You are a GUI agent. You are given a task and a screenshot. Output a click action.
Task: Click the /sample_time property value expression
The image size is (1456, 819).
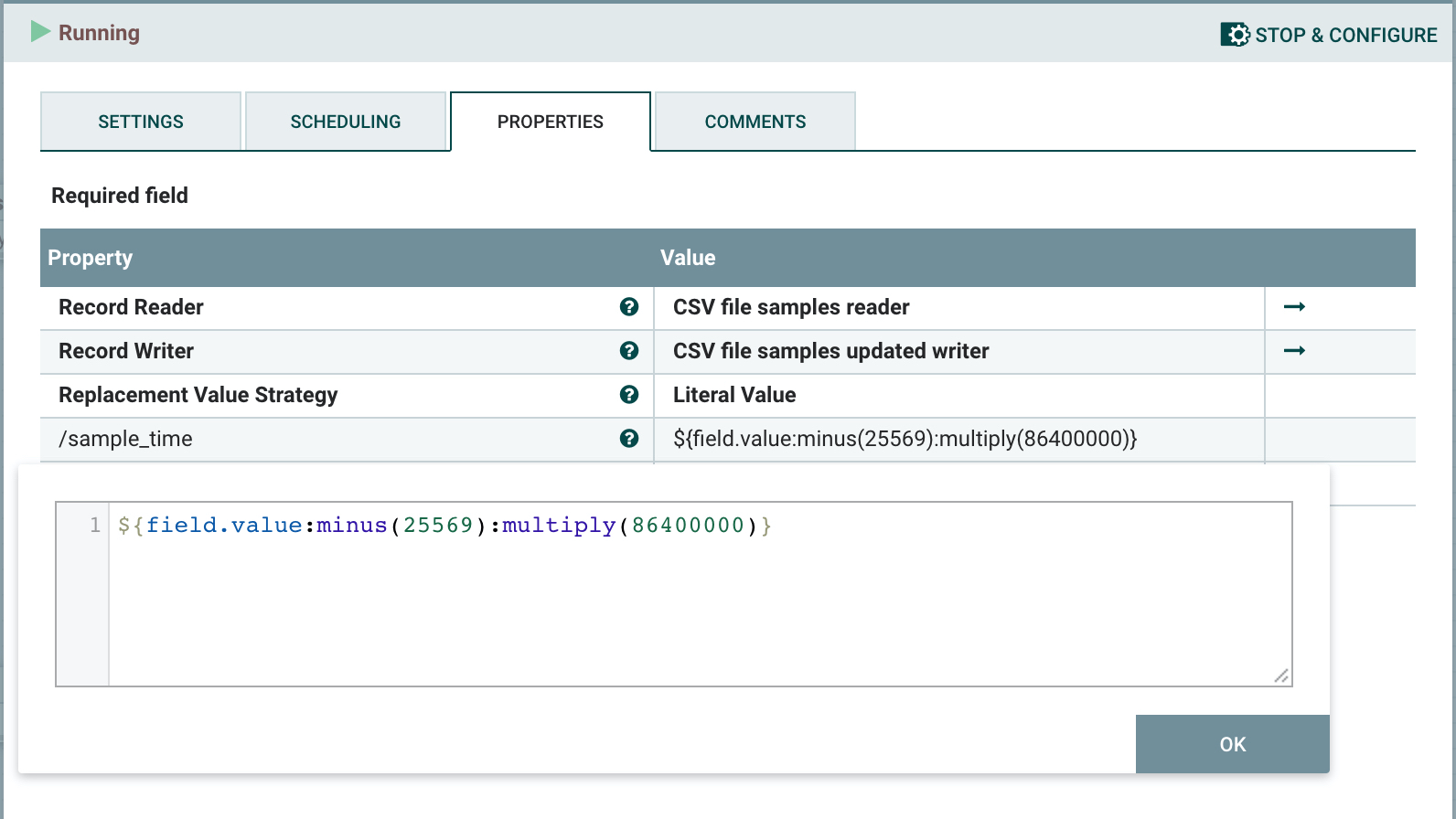tap(905, 439)
